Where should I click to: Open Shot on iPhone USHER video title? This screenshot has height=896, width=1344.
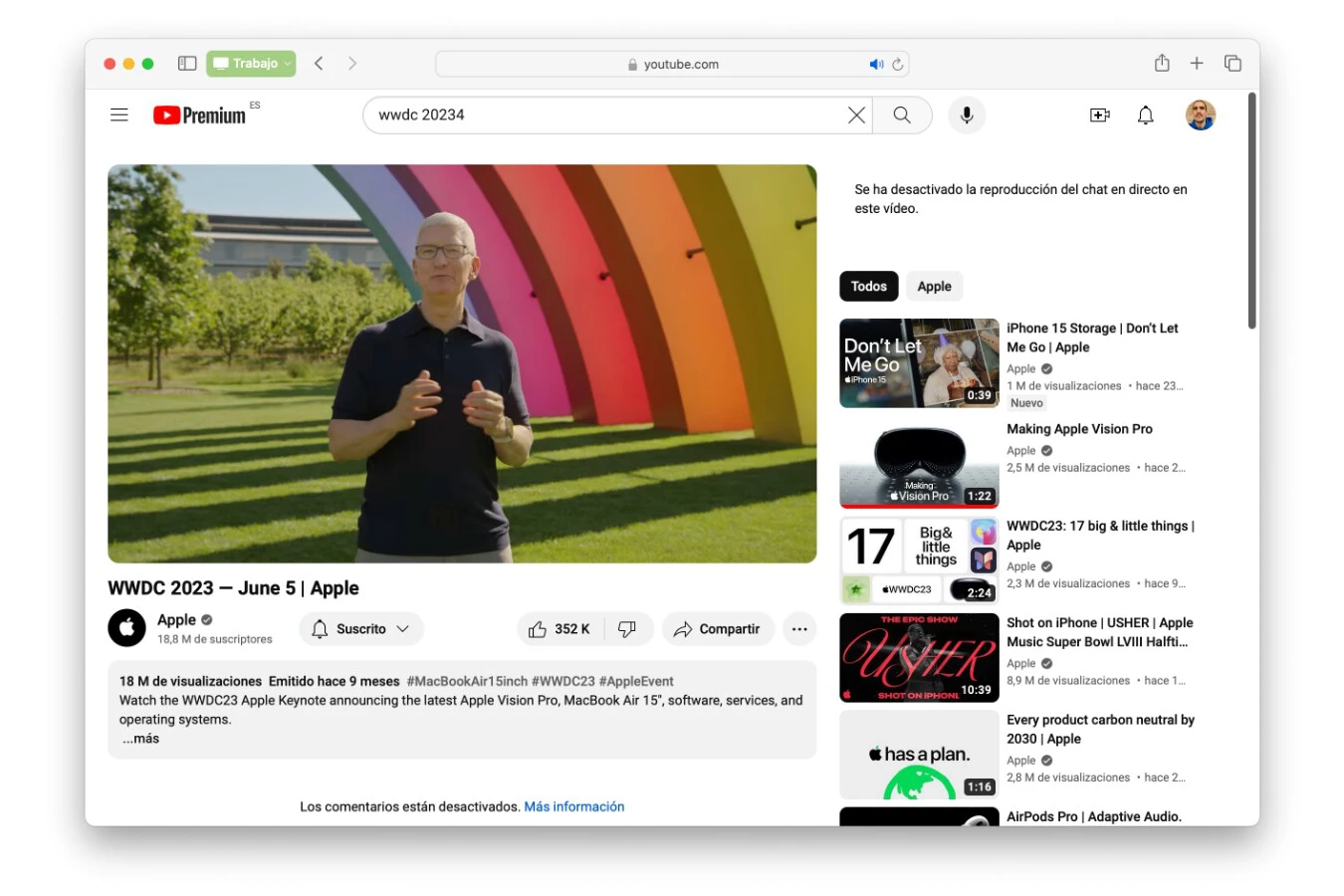click(1099, 632)
